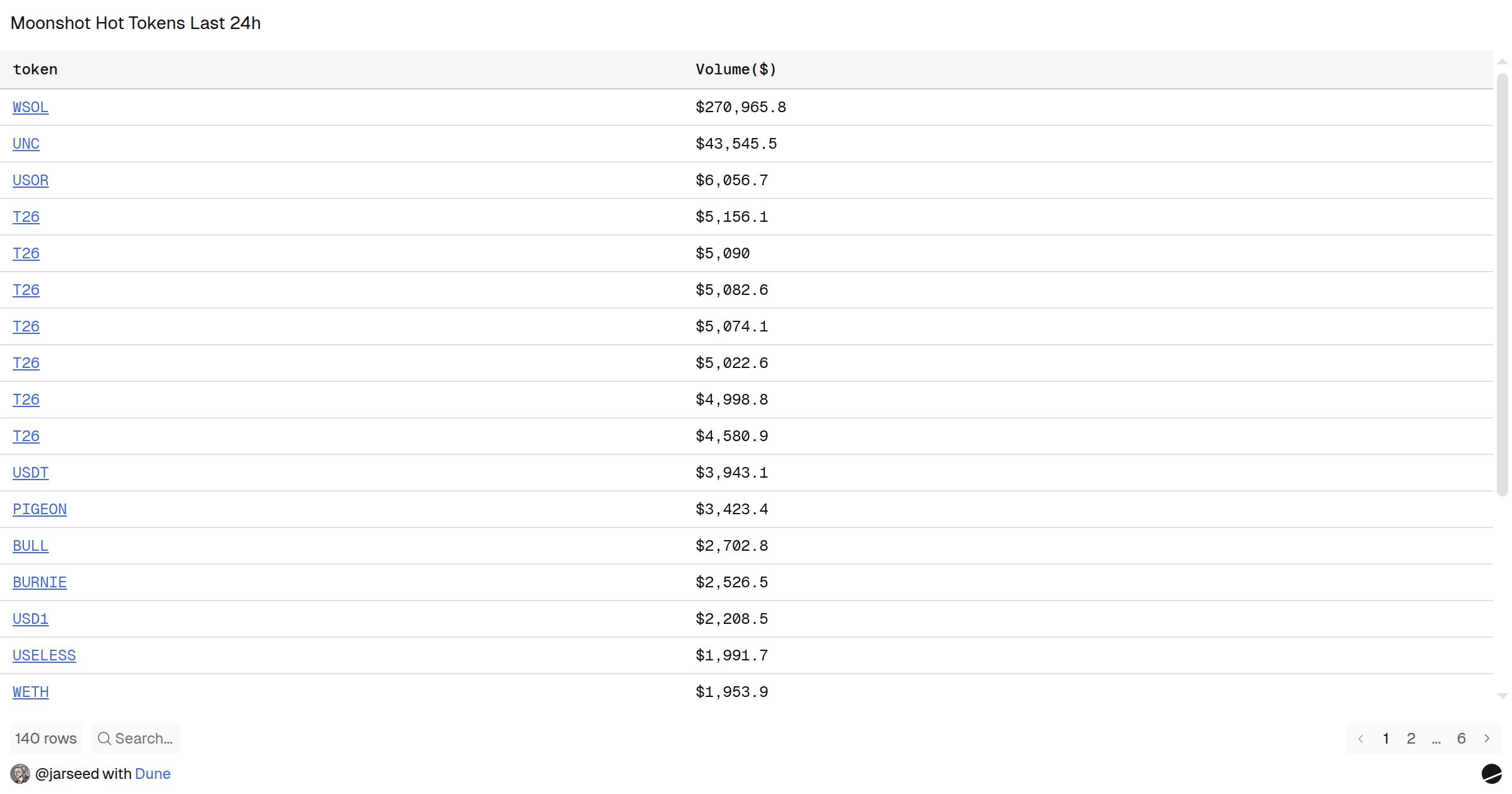Open the WSOL token link
This screenshot has width=1512, height=794.
(30, 107)
